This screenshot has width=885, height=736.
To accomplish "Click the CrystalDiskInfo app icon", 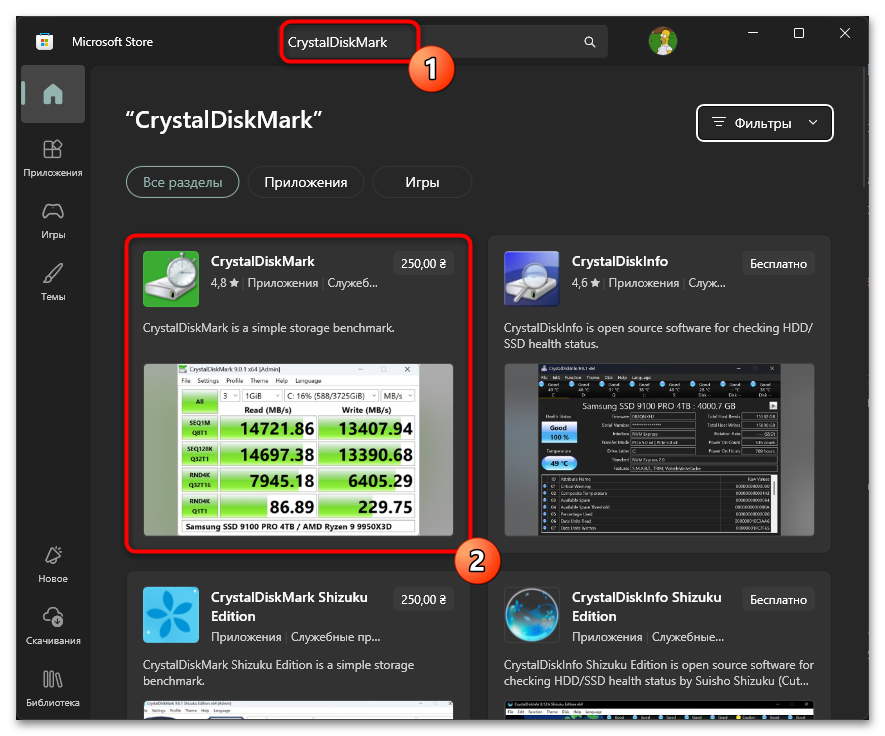I will tap(531, 279).
